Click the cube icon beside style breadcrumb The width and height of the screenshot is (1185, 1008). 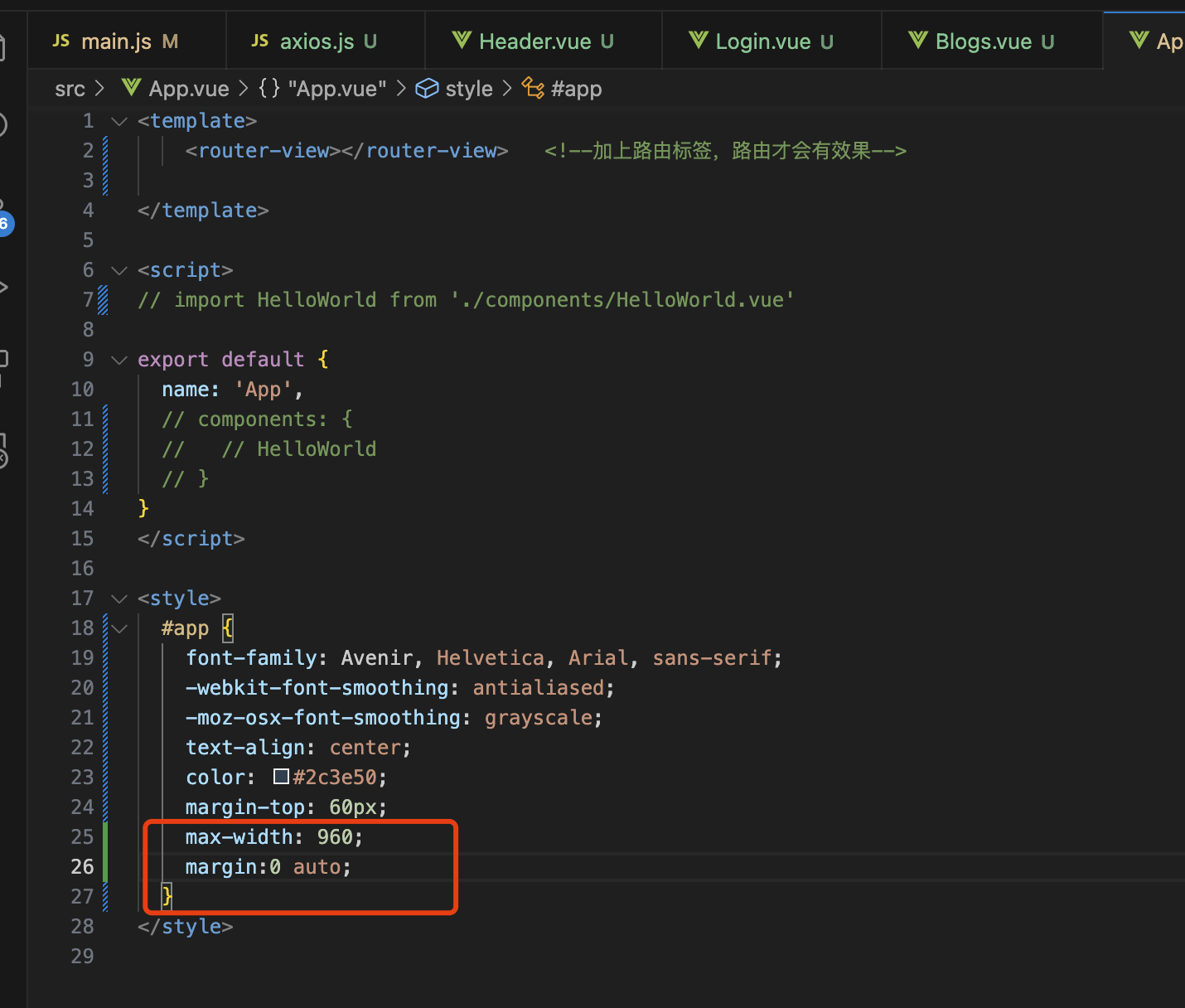427,88
